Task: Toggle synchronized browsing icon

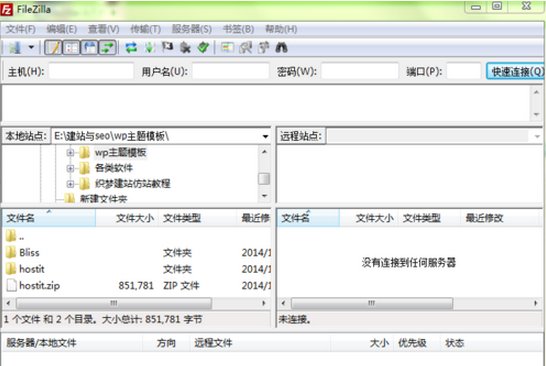Action: point(264,47)
